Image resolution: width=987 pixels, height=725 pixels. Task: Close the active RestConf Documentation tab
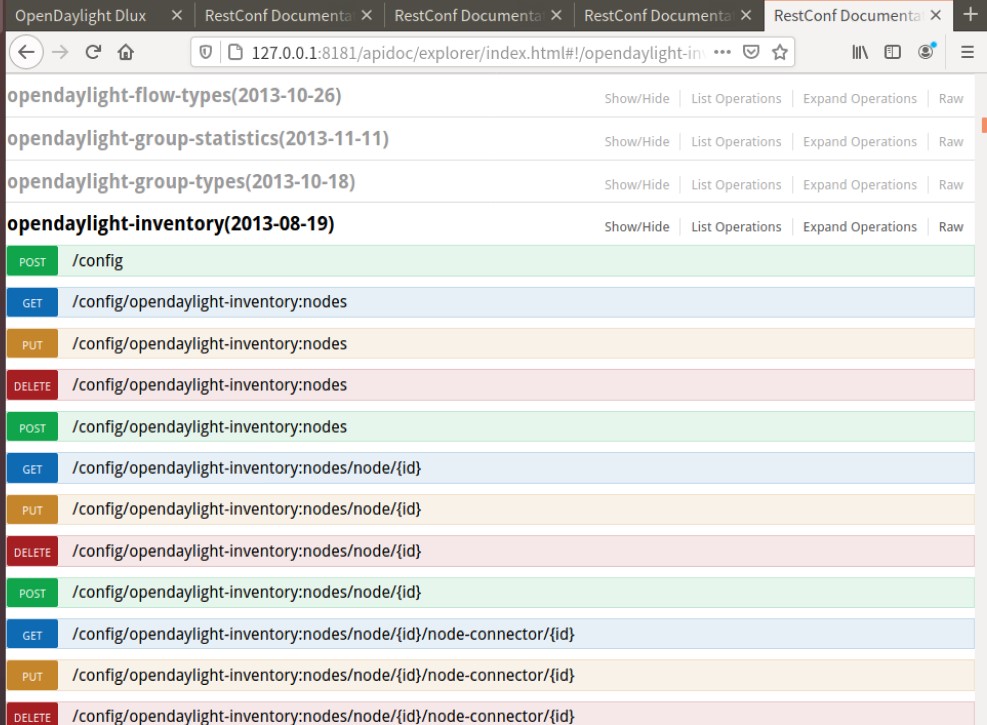point(936,15)
